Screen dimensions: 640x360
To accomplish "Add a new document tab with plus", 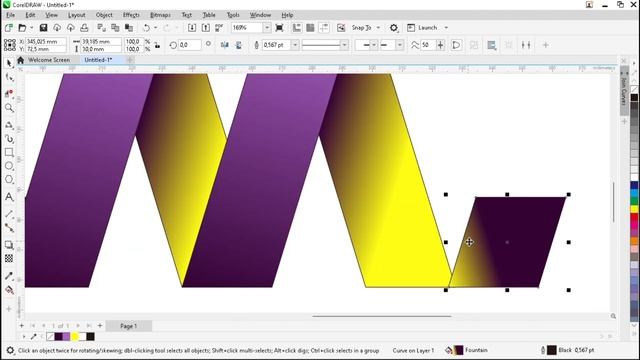I will click(x=130, y=60).
